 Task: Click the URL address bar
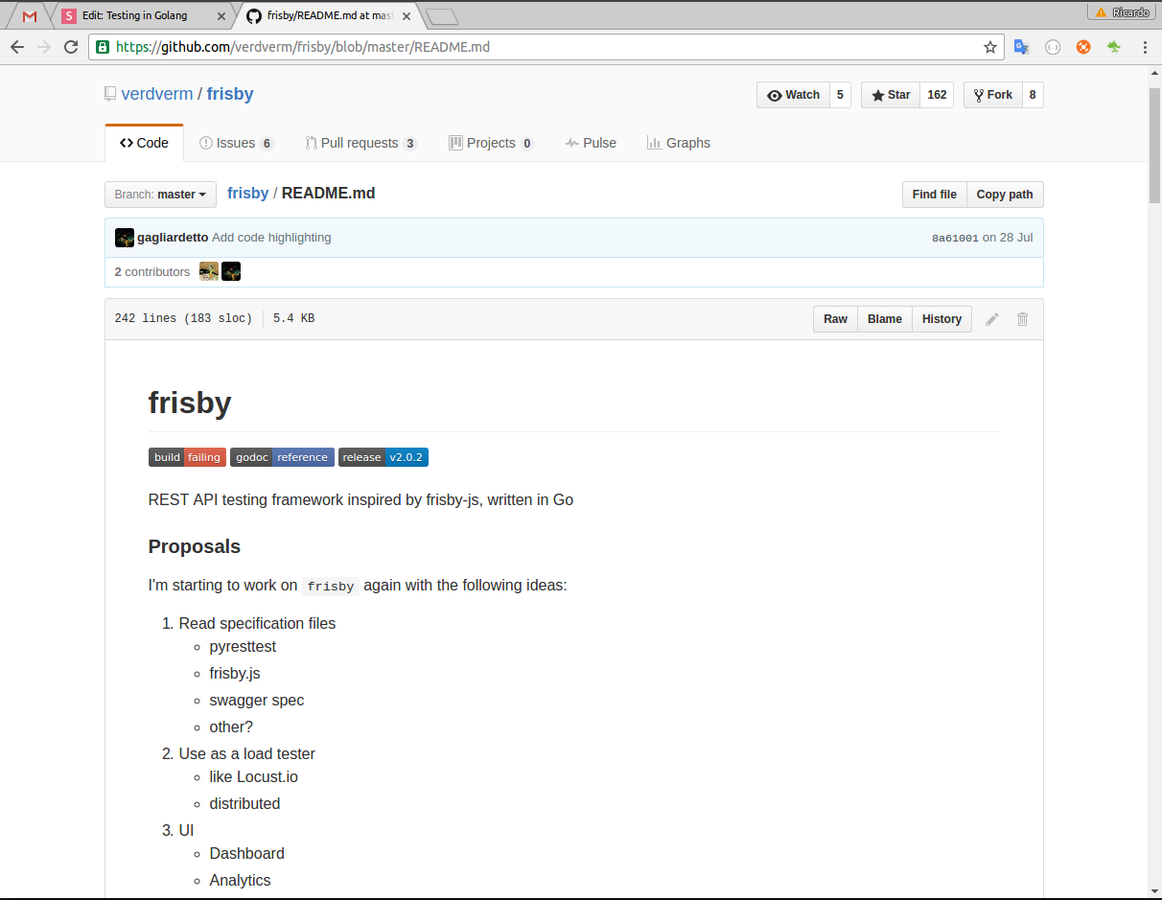tap(547, 47)
